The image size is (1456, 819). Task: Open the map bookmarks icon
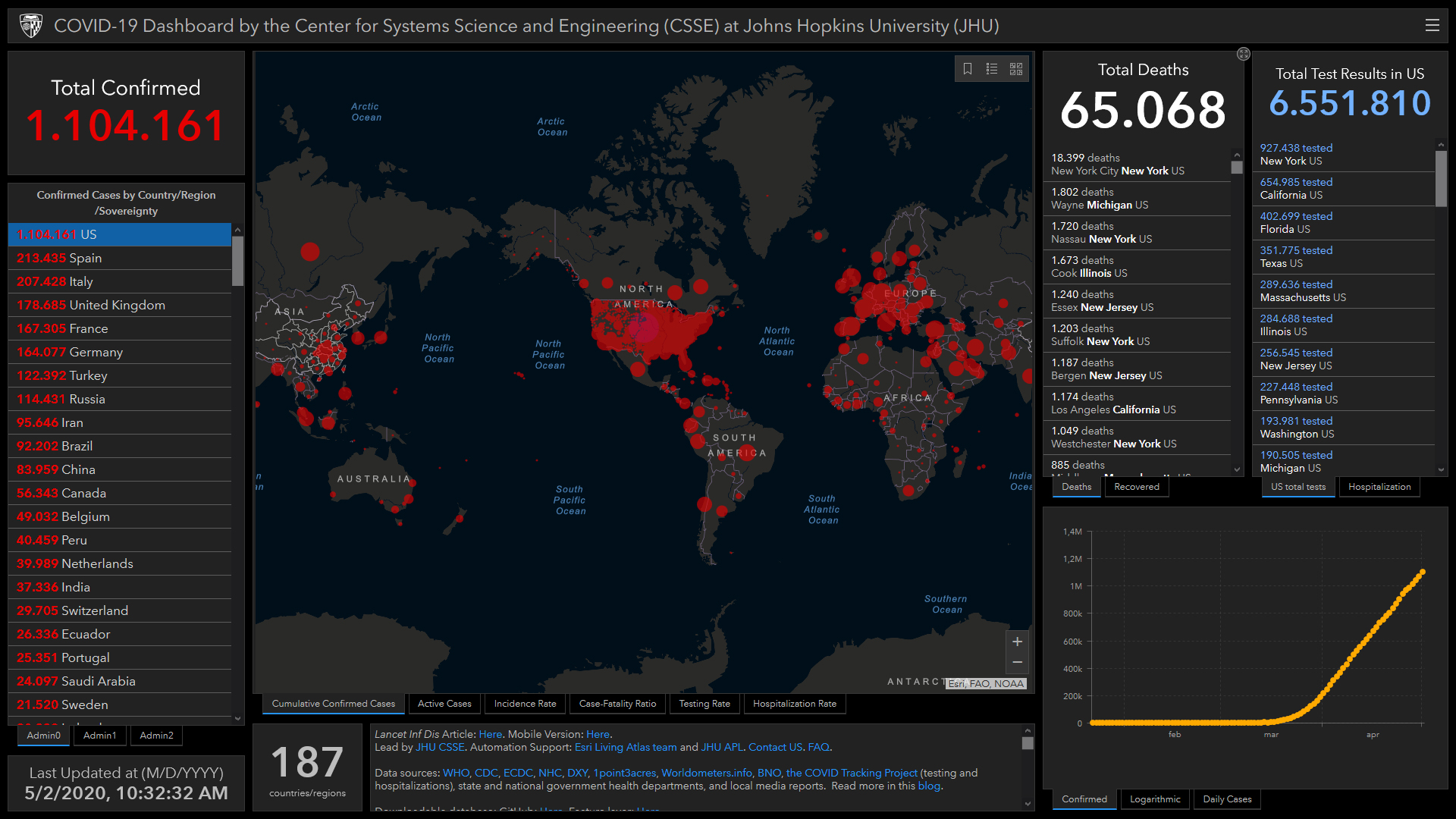[x=968, y=69]
